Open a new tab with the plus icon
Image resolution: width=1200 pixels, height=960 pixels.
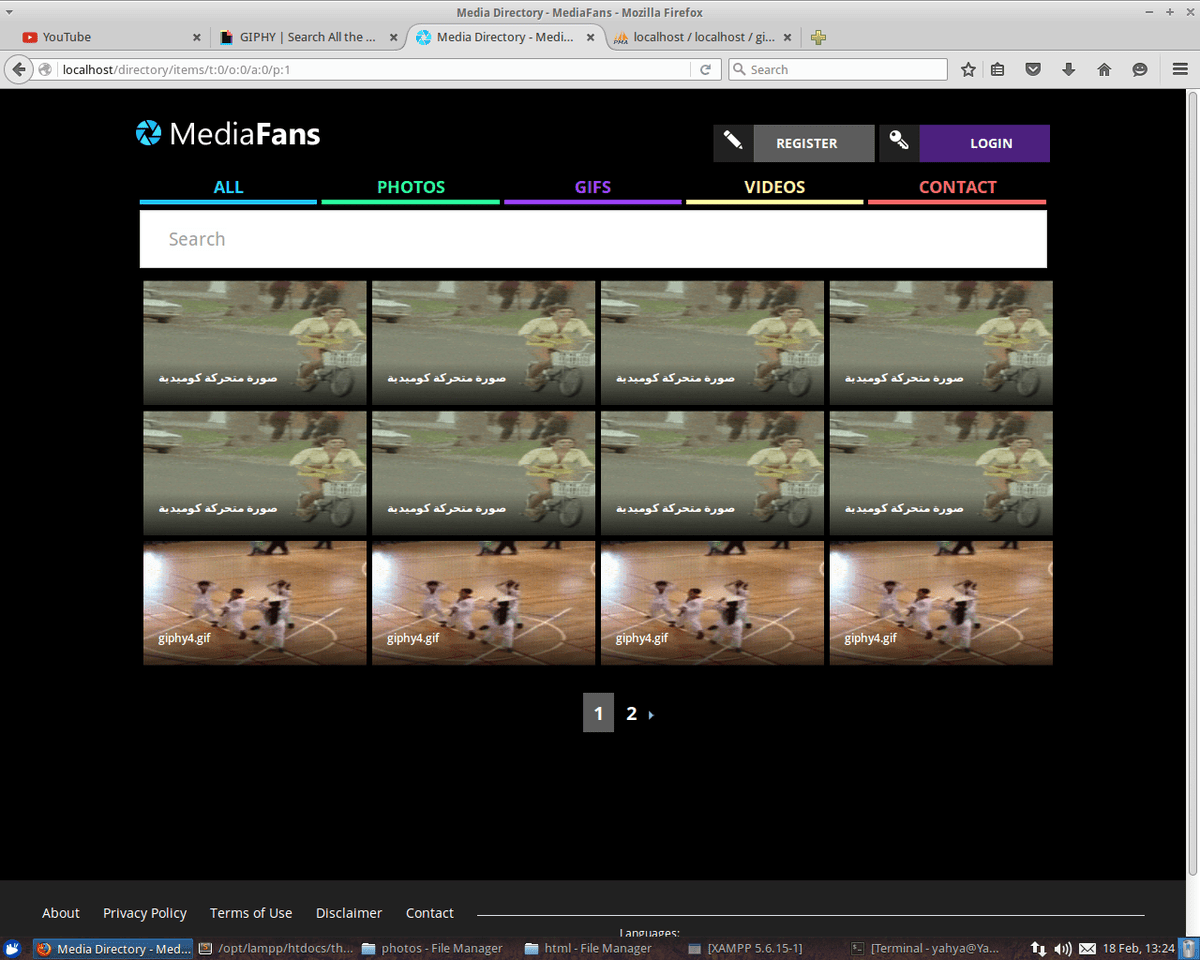click(818, 37)
